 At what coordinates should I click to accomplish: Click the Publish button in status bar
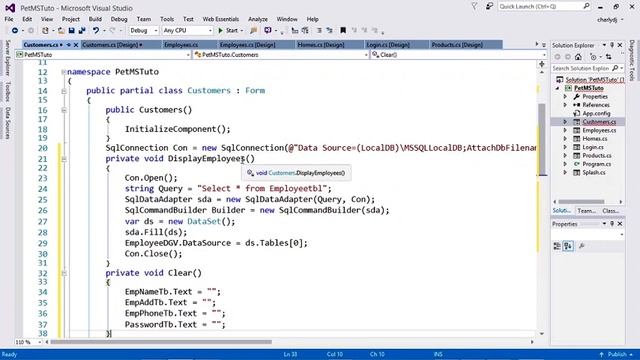point(617,354)
